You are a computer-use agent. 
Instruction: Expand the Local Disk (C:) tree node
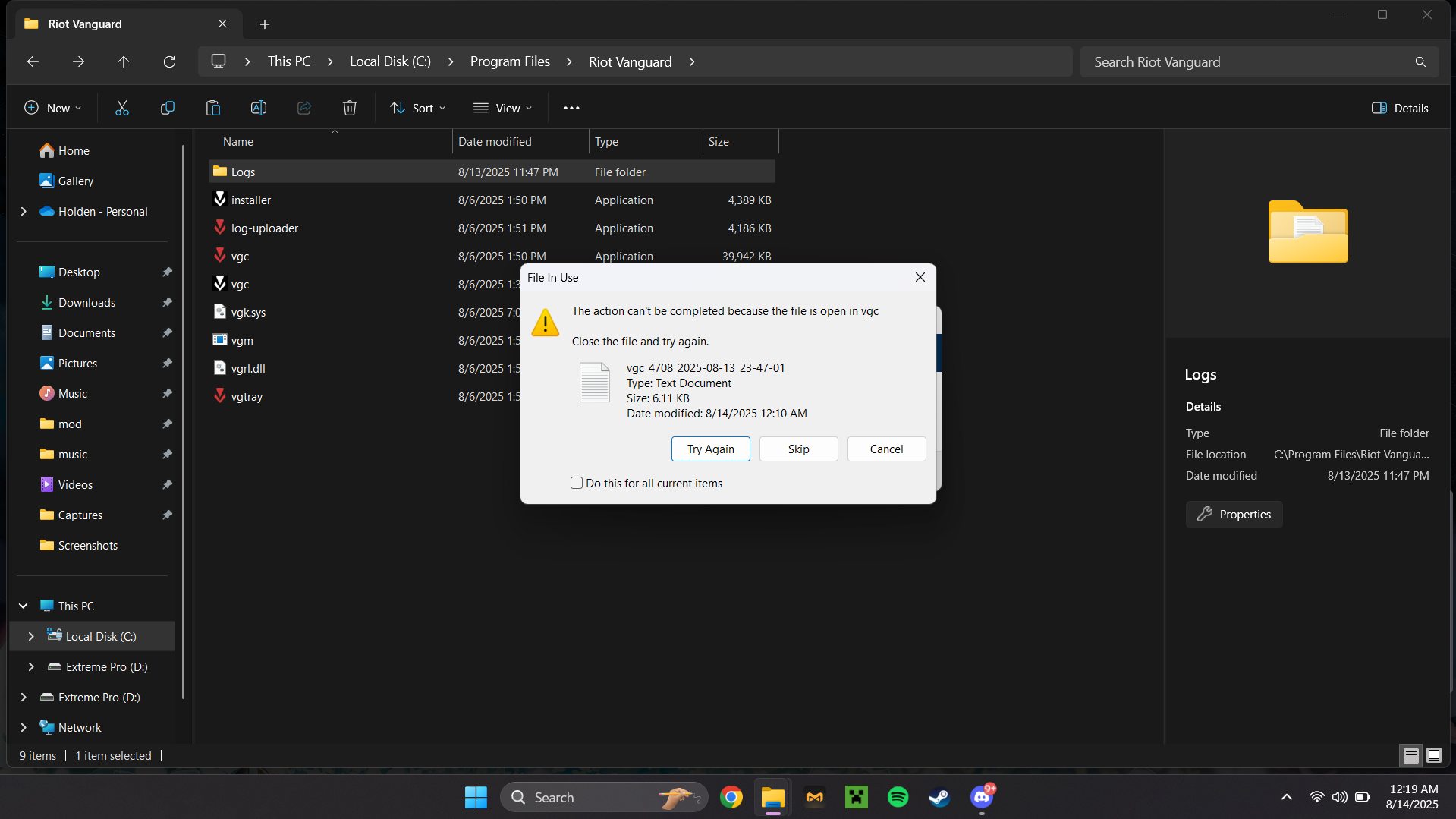pos(31,636)
